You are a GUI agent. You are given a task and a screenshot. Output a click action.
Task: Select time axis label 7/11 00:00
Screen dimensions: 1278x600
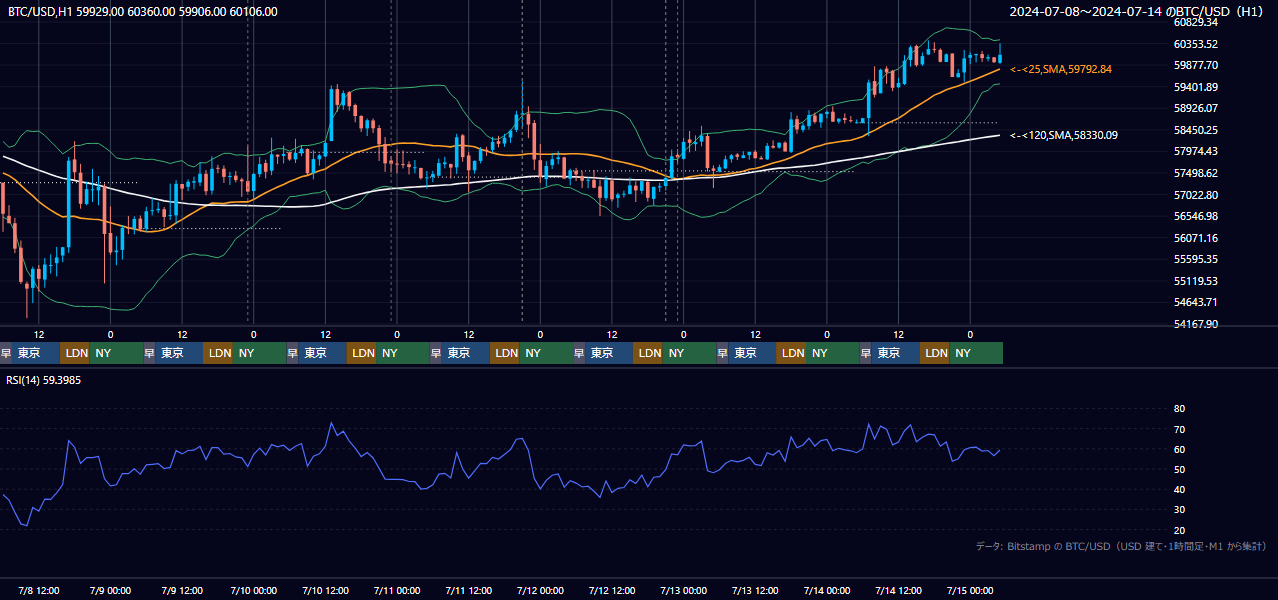coord(397,589)
